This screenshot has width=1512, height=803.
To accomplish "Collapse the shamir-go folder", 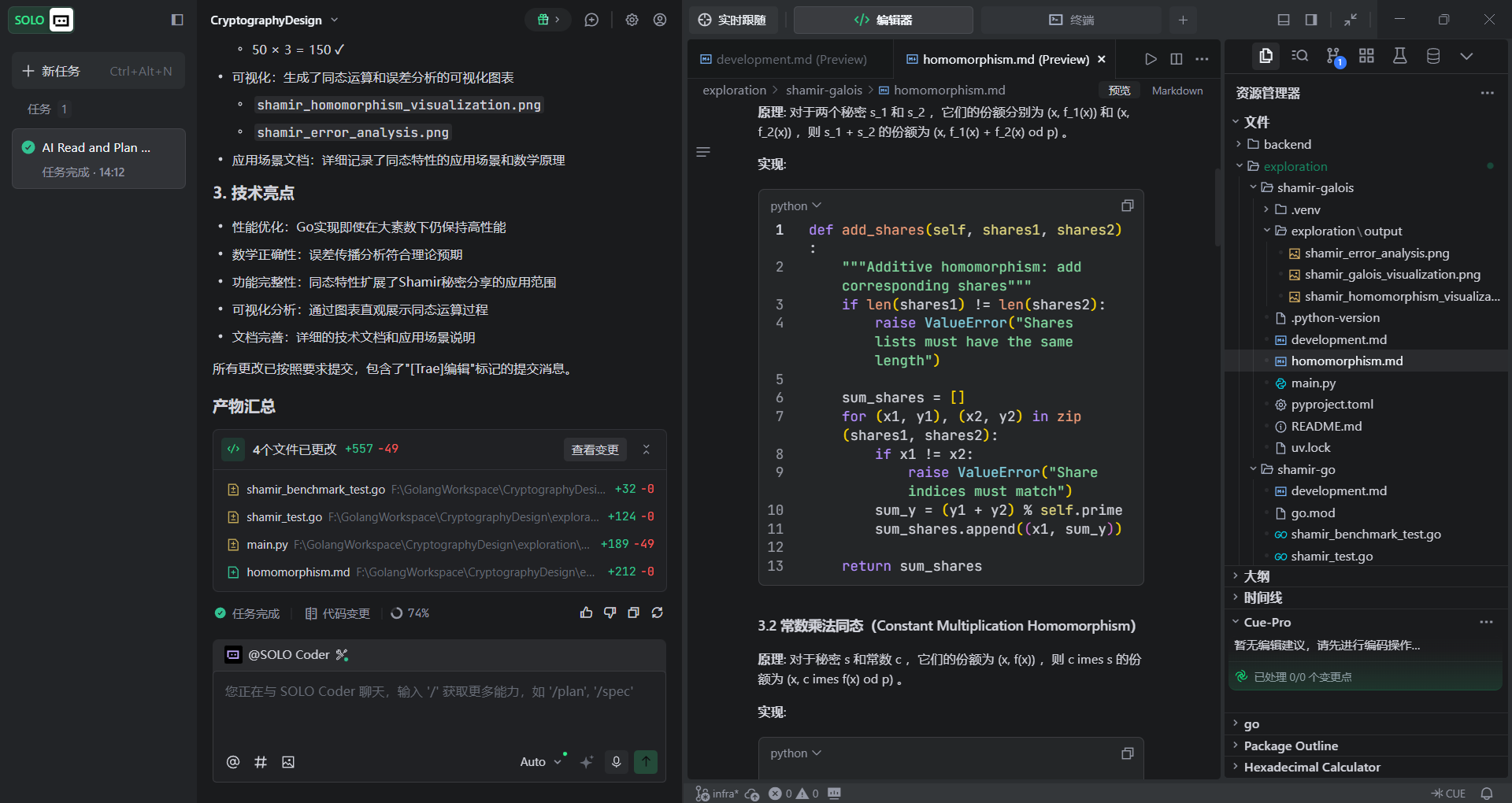I will (x=1254, y=469).
